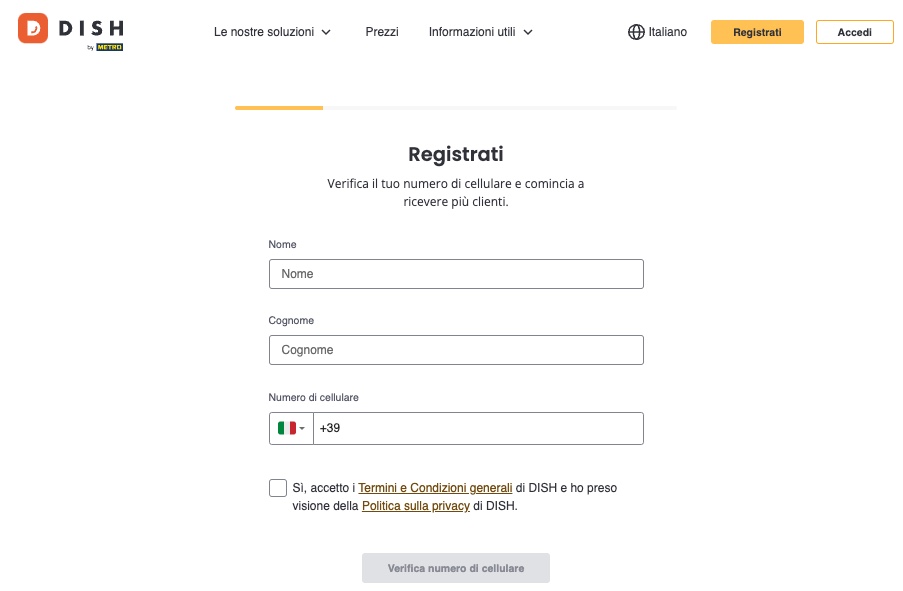Open the Prezzi menu item
903x591 pixels.
click(x=382, y=32)
